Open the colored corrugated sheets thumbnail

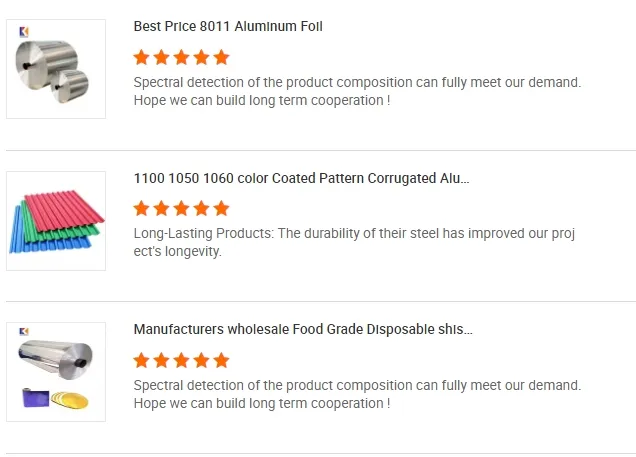(56, 221)
